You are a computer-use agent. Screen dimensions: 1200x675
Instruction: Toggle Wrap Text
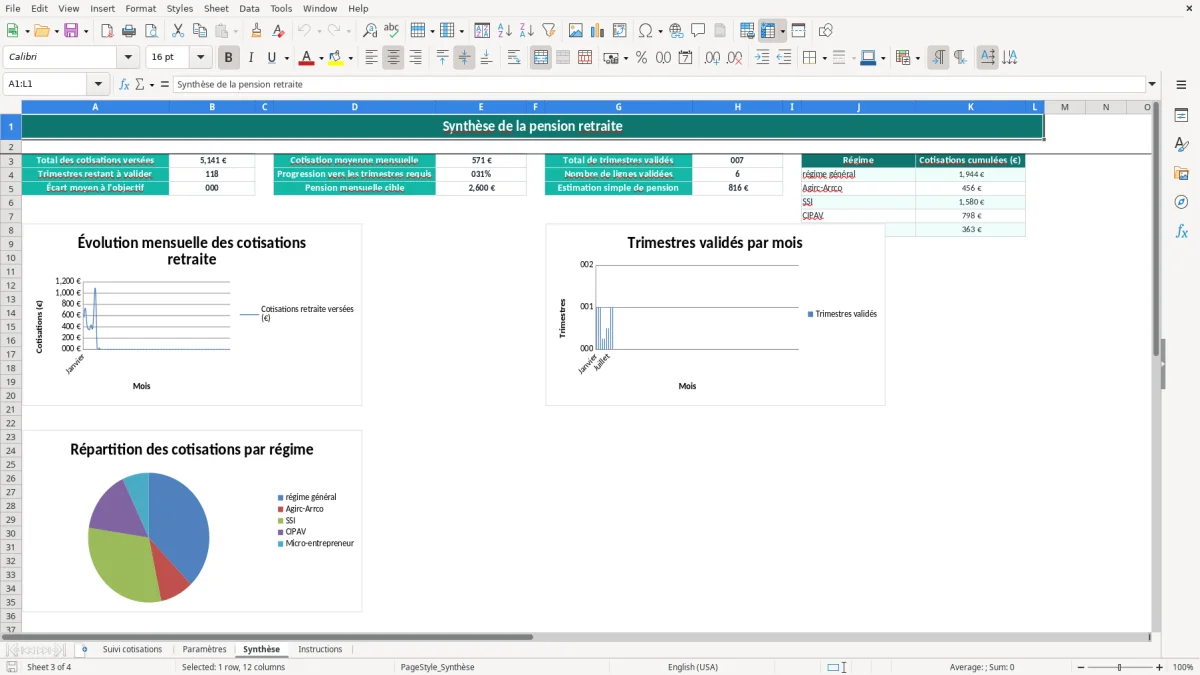514,58
